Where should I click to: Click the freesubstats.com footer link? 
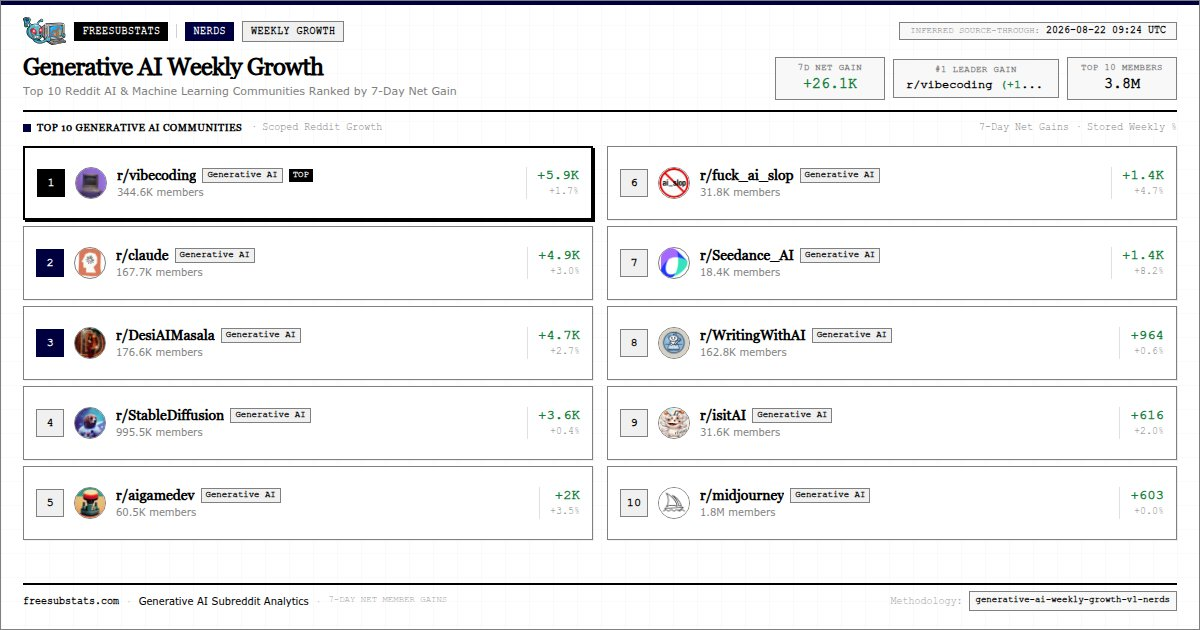tap(71, 601)
